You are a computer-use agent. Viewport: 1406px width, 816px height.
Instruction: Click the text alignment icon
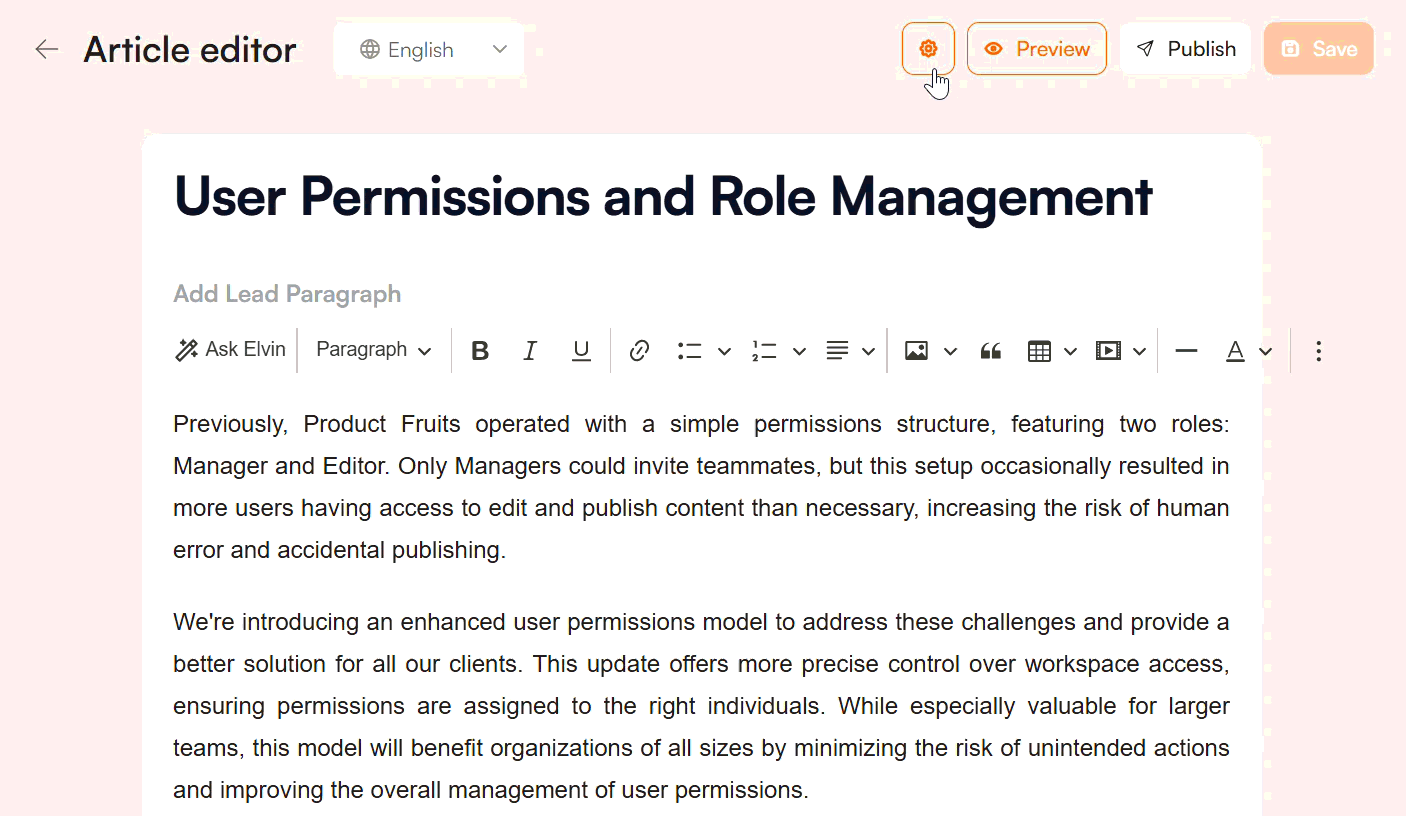click(x=837, y=351)
